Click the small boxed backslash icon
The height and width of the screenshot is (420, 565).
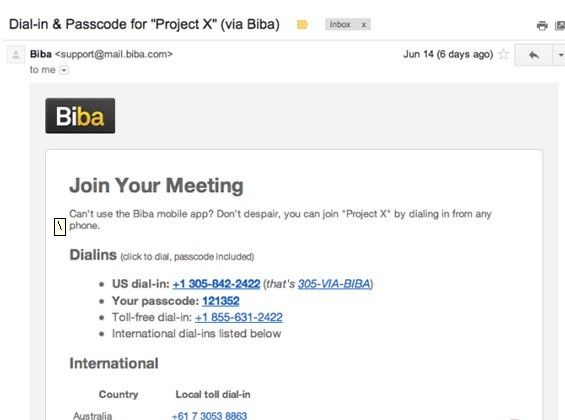tap(60, 227)
